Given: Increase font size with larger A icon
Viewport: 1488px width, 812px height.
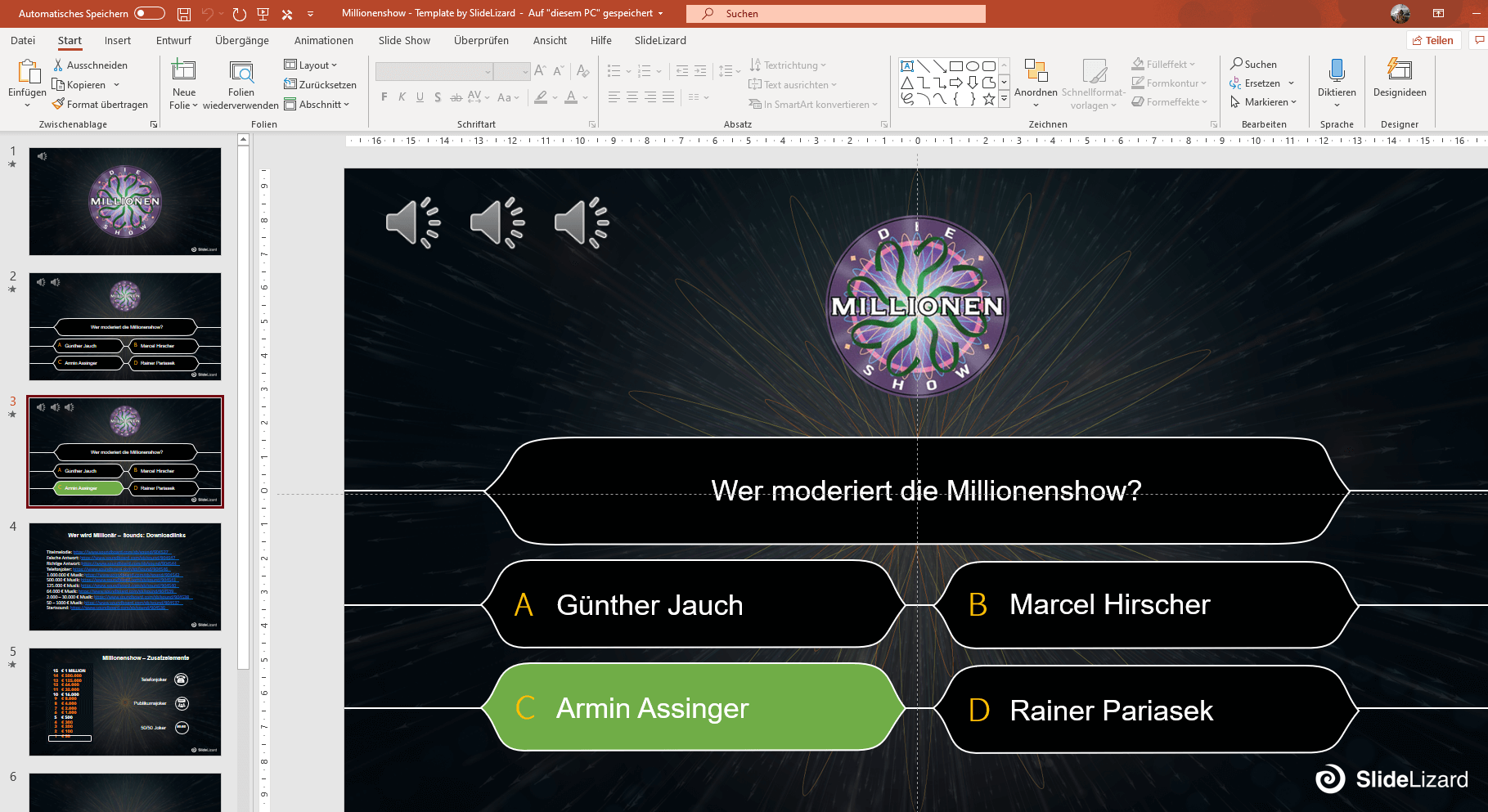Looking at the screenshot, I should pos(540,71).
